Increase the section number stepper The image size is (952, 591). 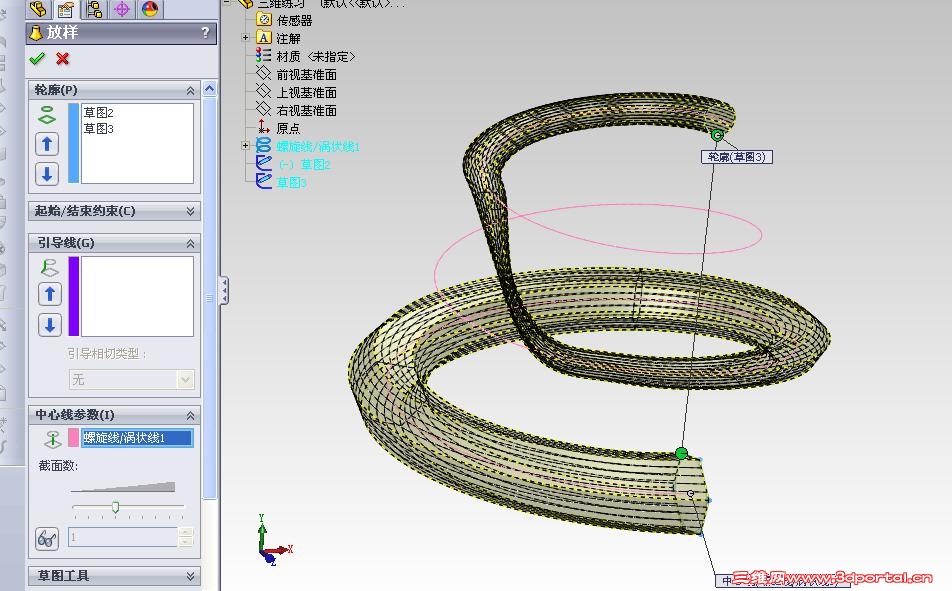click(186, 532)
